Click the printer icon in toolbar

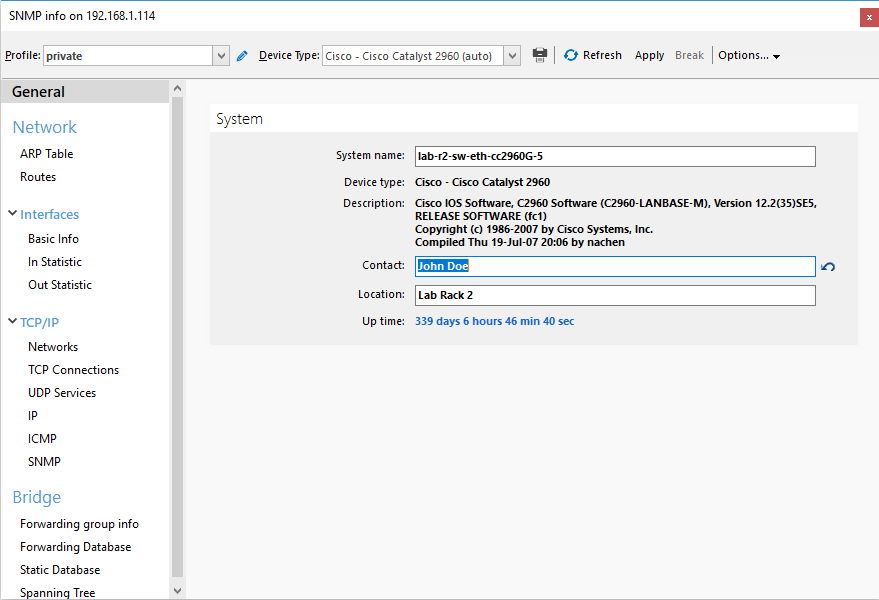point(539,55)
